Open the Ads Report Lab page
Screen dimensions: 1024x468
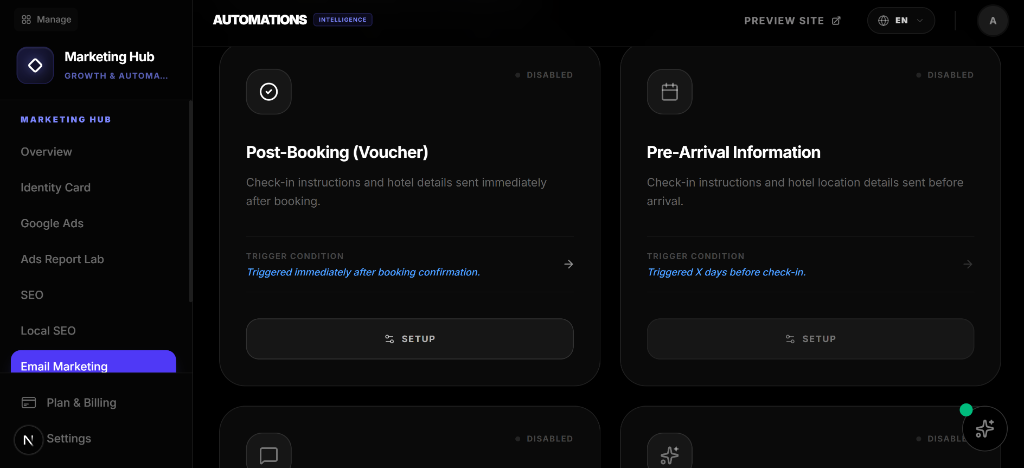(x=62, y=259)
